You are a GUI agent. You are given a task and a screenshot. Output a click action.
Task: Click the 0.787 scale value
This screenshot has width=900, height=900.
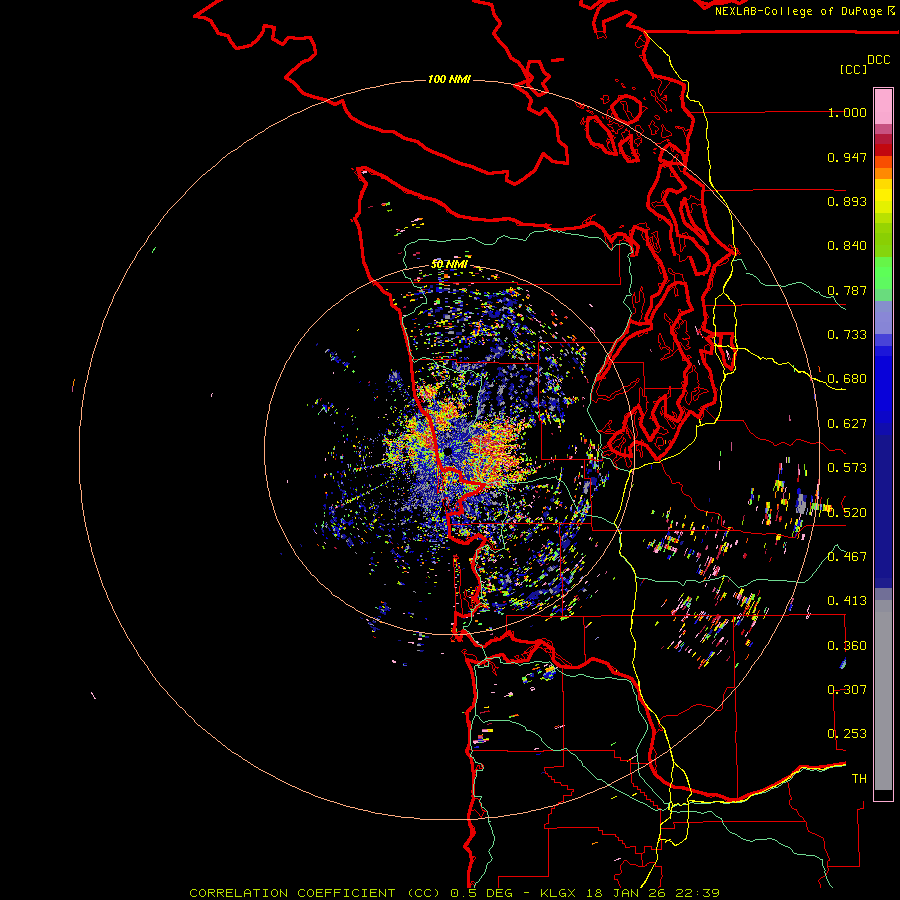click(847, 290)
